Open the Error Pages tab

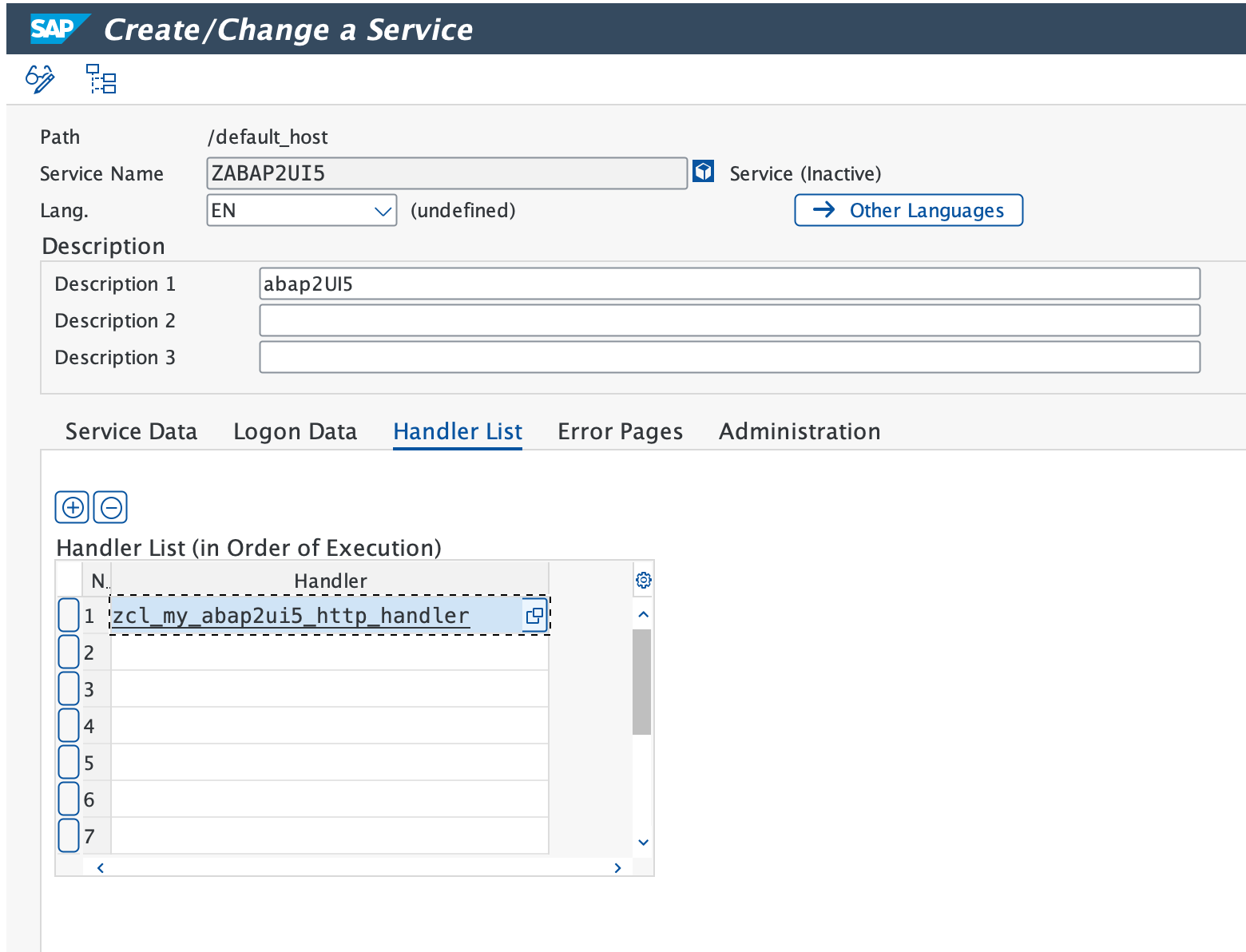621,431
